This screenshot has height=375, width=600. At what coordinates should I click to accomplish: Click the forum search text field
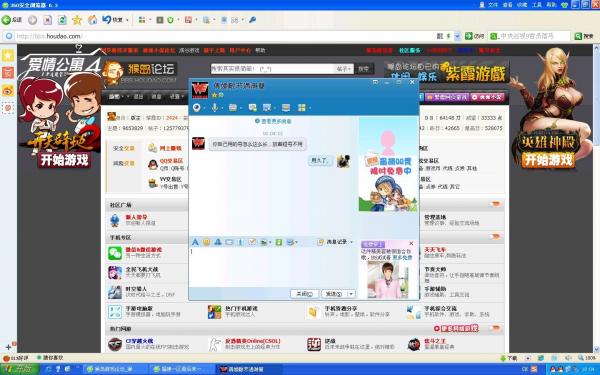point(272,69)
